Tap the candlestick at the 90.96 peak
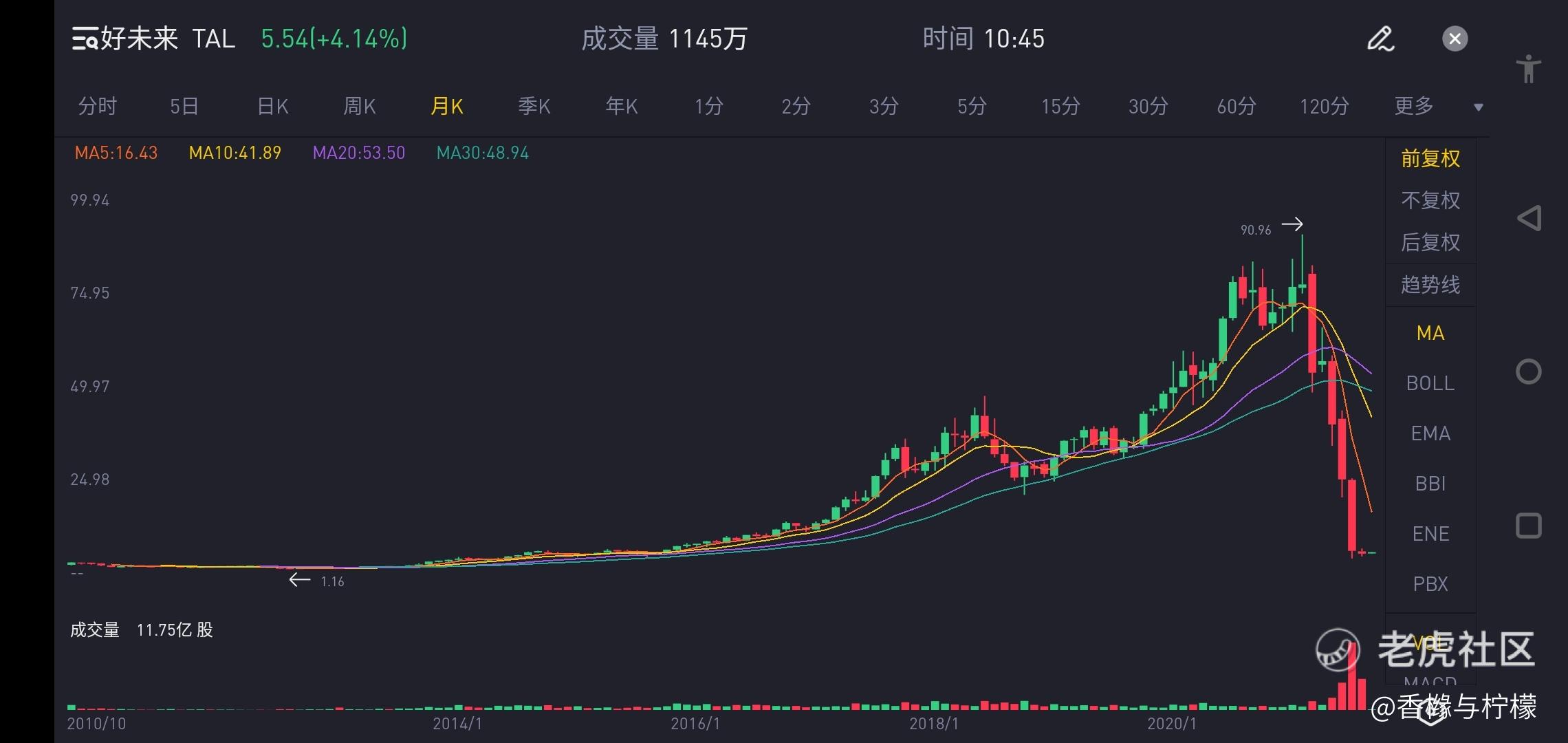 tap(1302, 265)
